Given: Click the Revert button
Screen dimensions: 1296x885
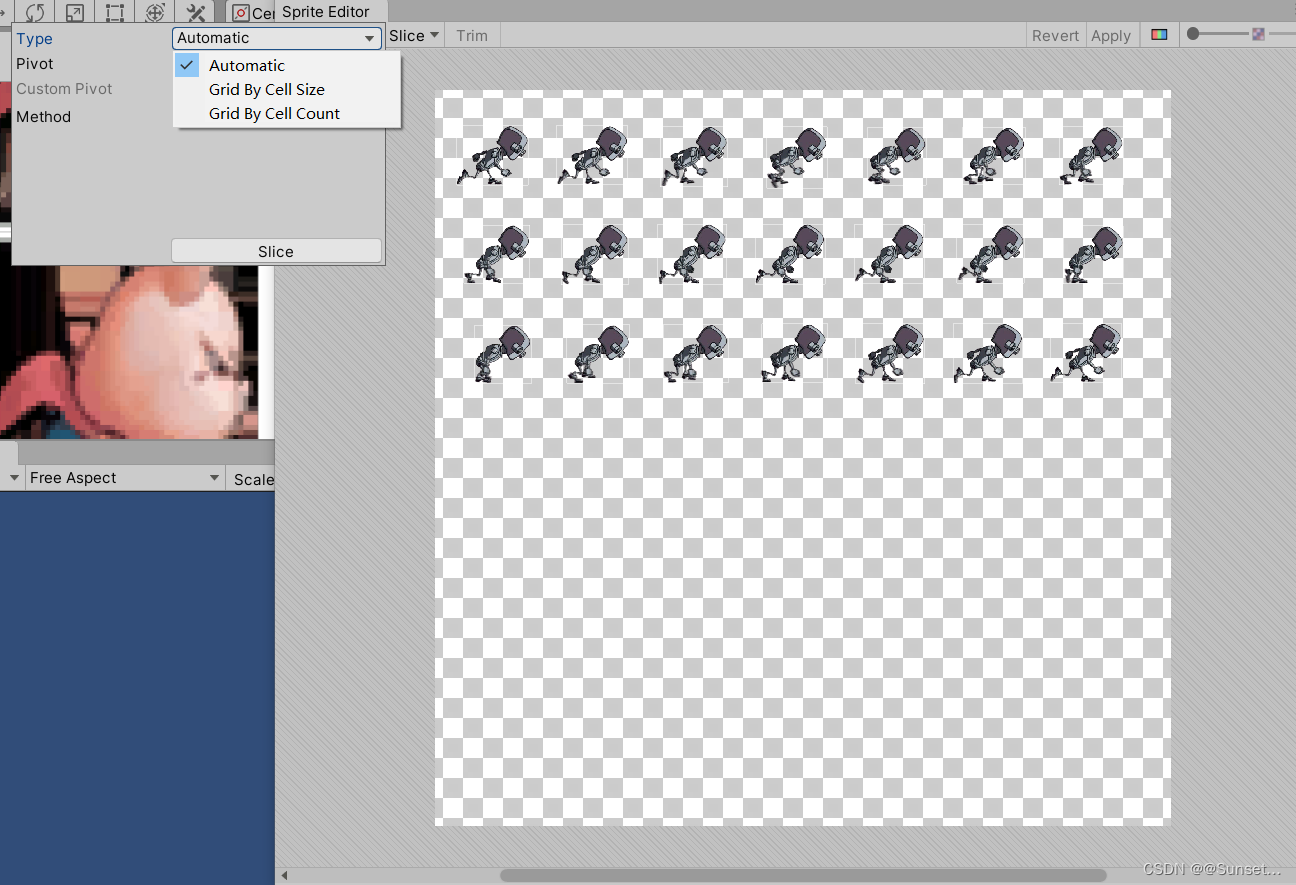Looking at the screenshot, I should tap(1055, 35).
